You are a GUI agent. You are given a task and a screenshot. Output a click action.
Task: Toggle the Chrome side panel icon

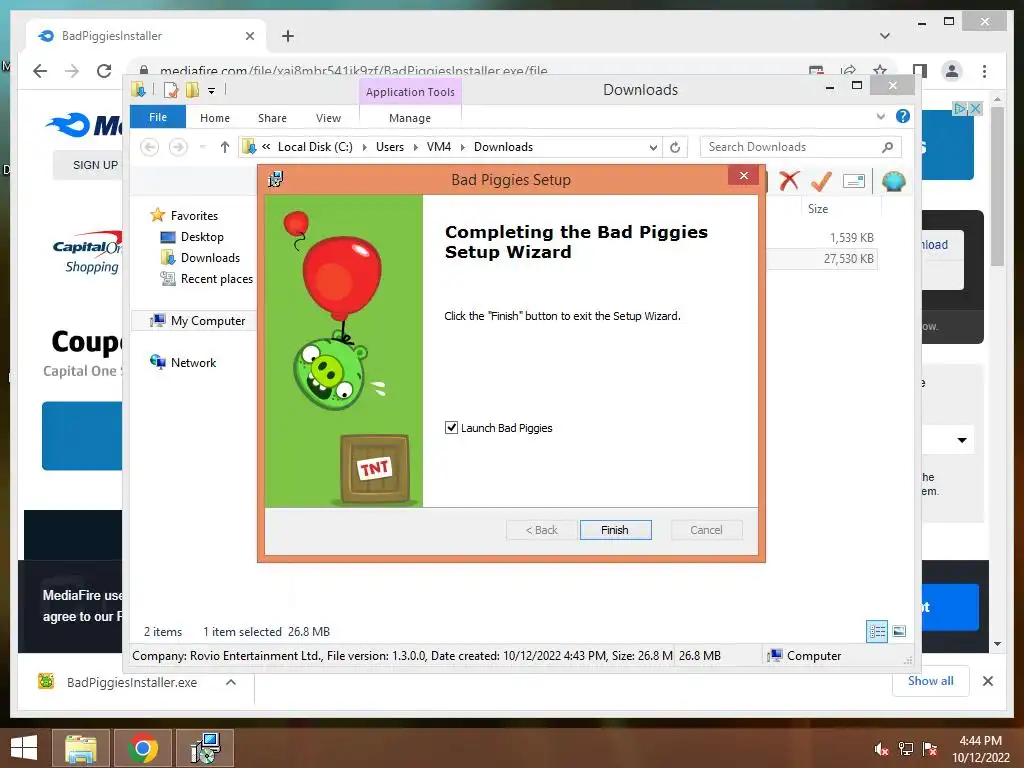pos(920,71)
